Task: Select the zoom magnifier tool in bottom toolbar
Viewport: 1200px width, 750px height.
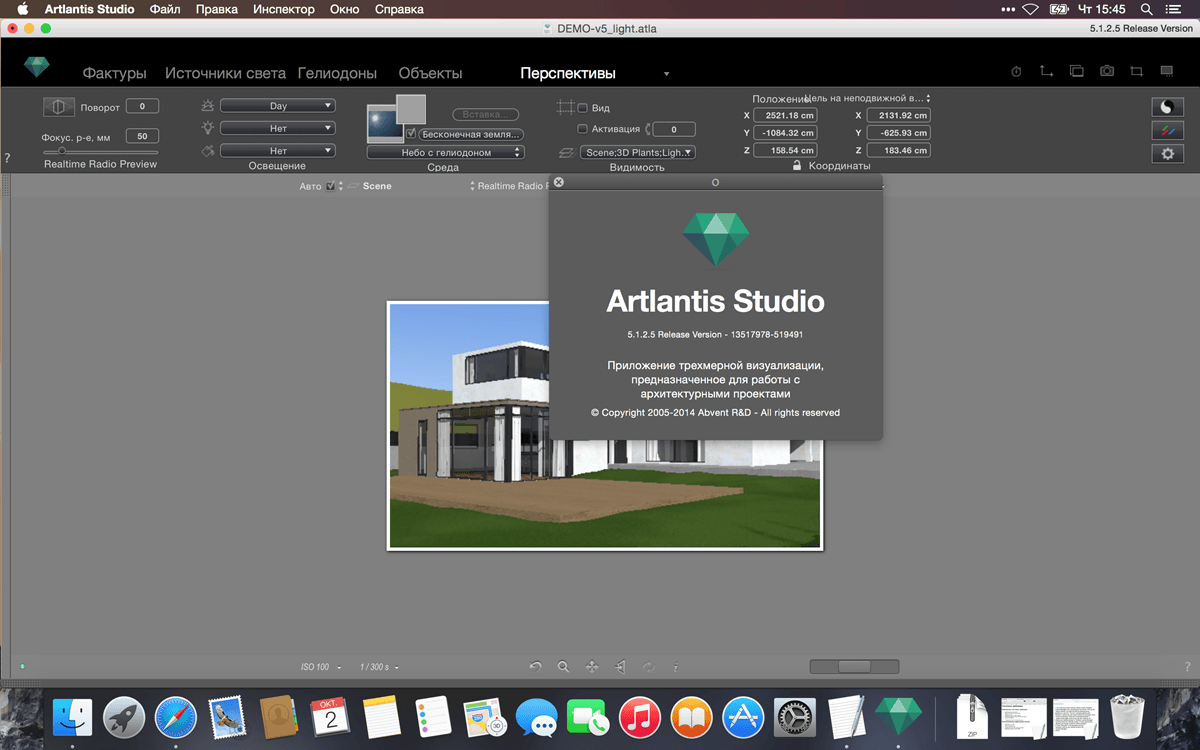Action: pyautogui.click(x=564, y=667)
